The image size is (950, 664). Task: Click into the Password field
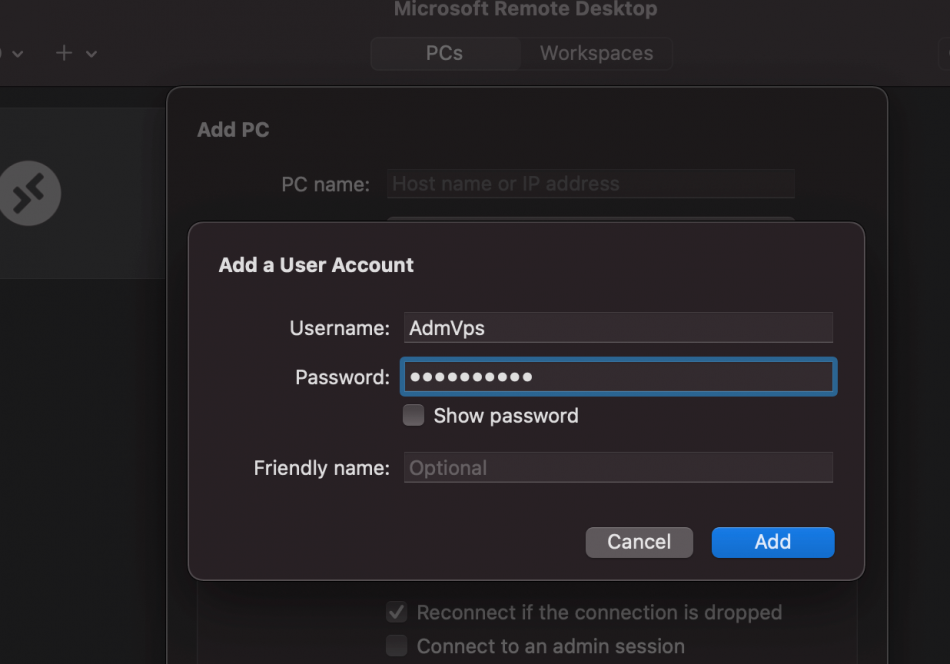tap(618, 377)
